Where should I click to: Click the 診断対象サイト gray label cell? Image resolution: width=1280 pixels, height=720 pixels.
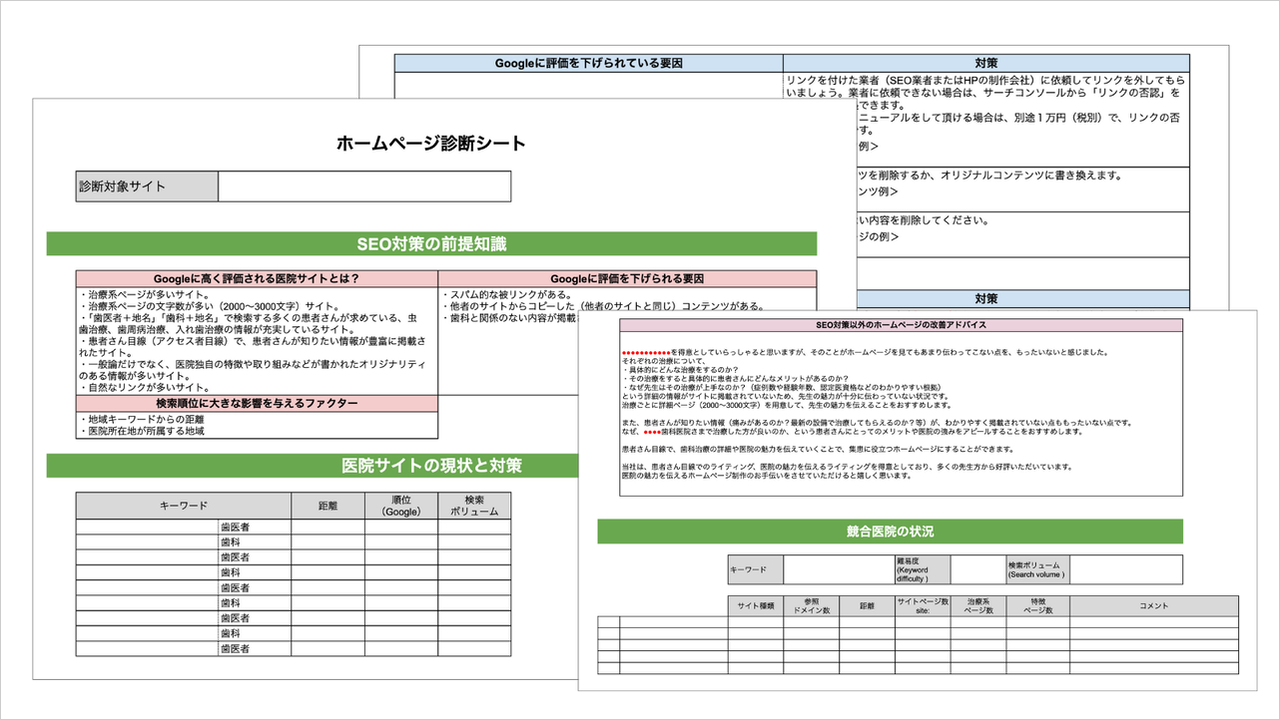pos(147,186)
